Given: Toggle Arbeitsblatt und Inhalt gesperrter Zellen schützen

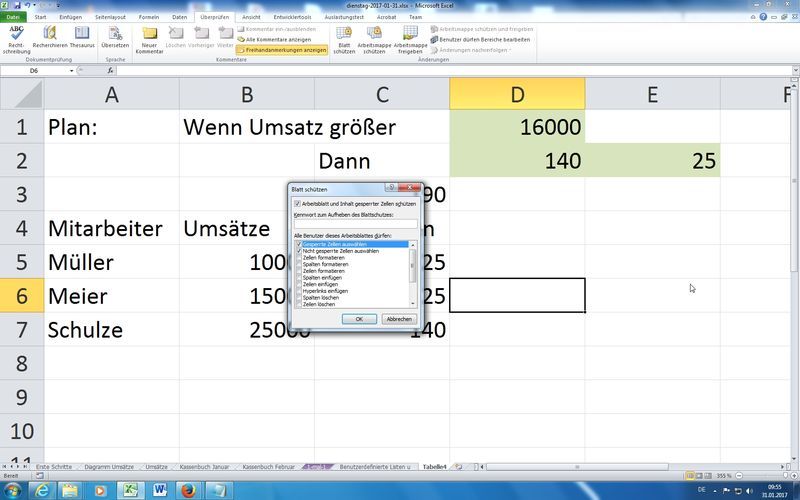Looking at the screenshot, I should [298, 204].
